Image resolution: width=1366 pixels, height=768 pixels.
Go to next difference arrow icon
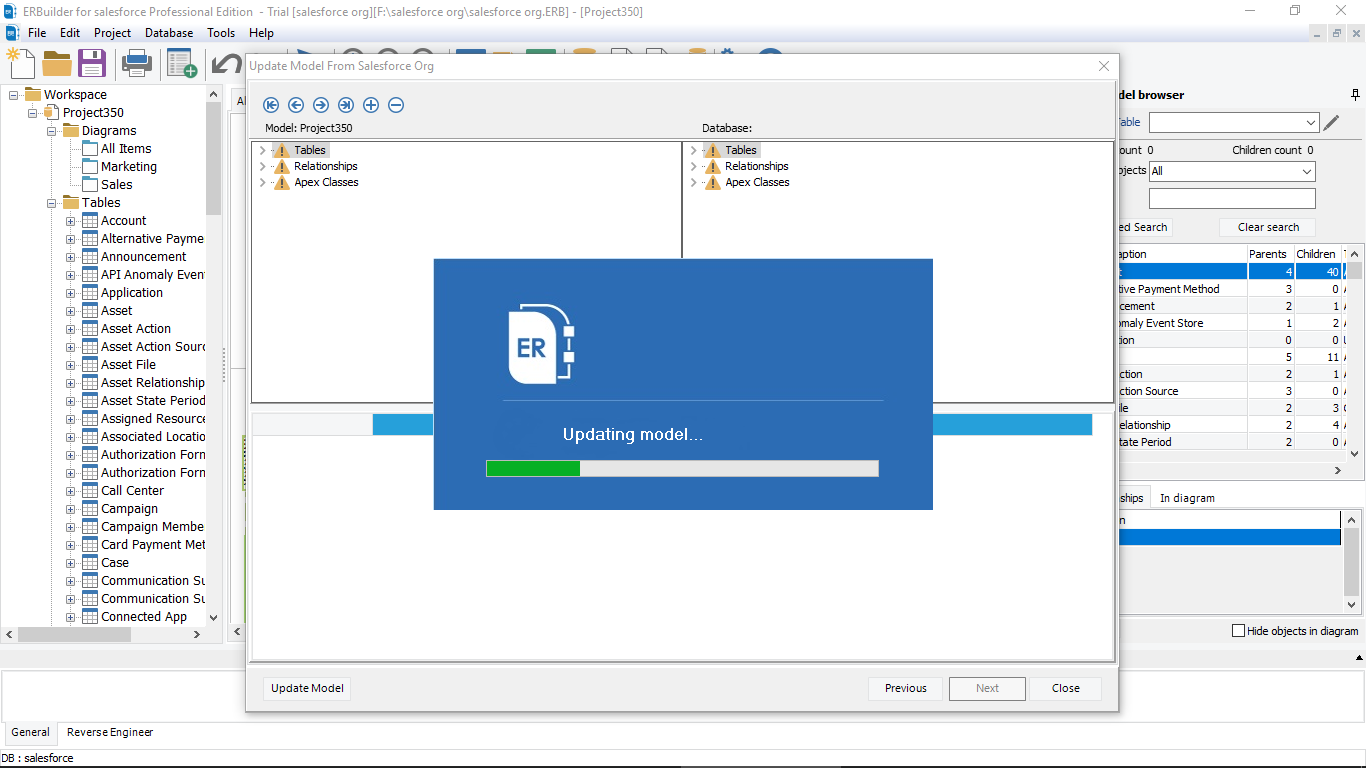321,105
